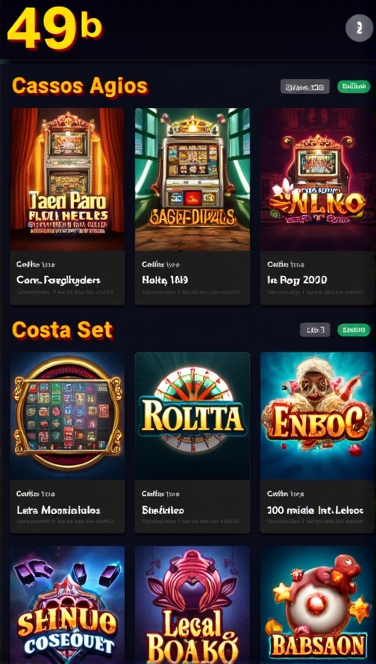376x664 pixels.
Task: Click the gray button beside Costa Set
Action: point(315,330)
